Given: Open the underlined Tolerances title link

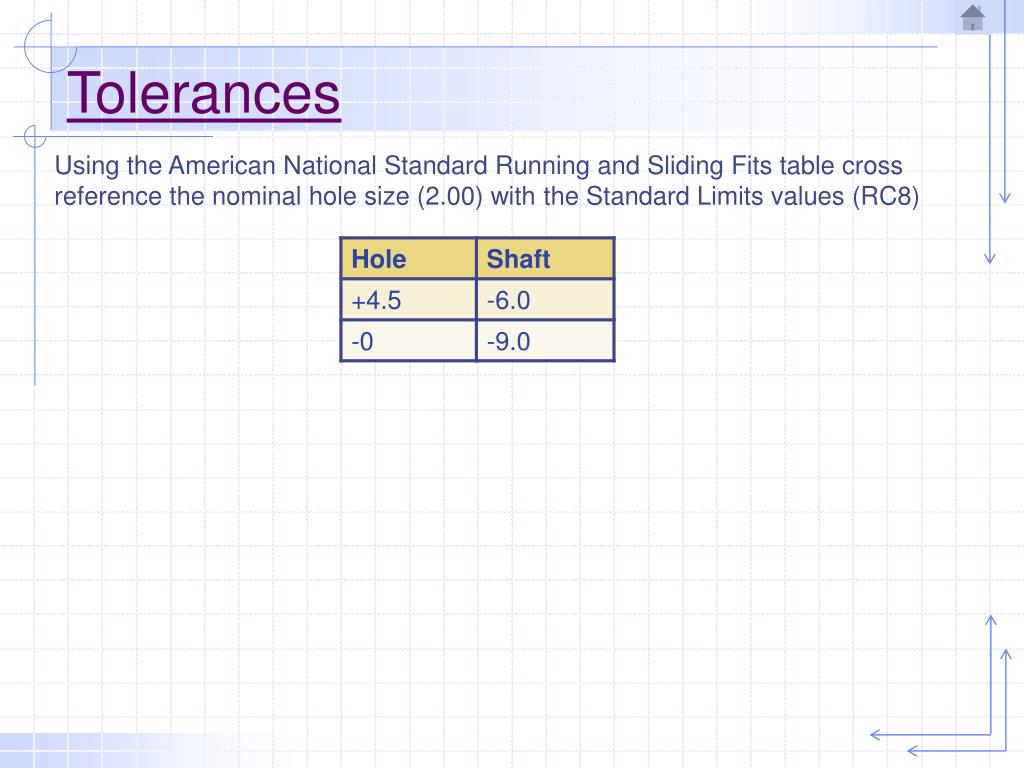Looking at the screenshot, I should (204, 93).
